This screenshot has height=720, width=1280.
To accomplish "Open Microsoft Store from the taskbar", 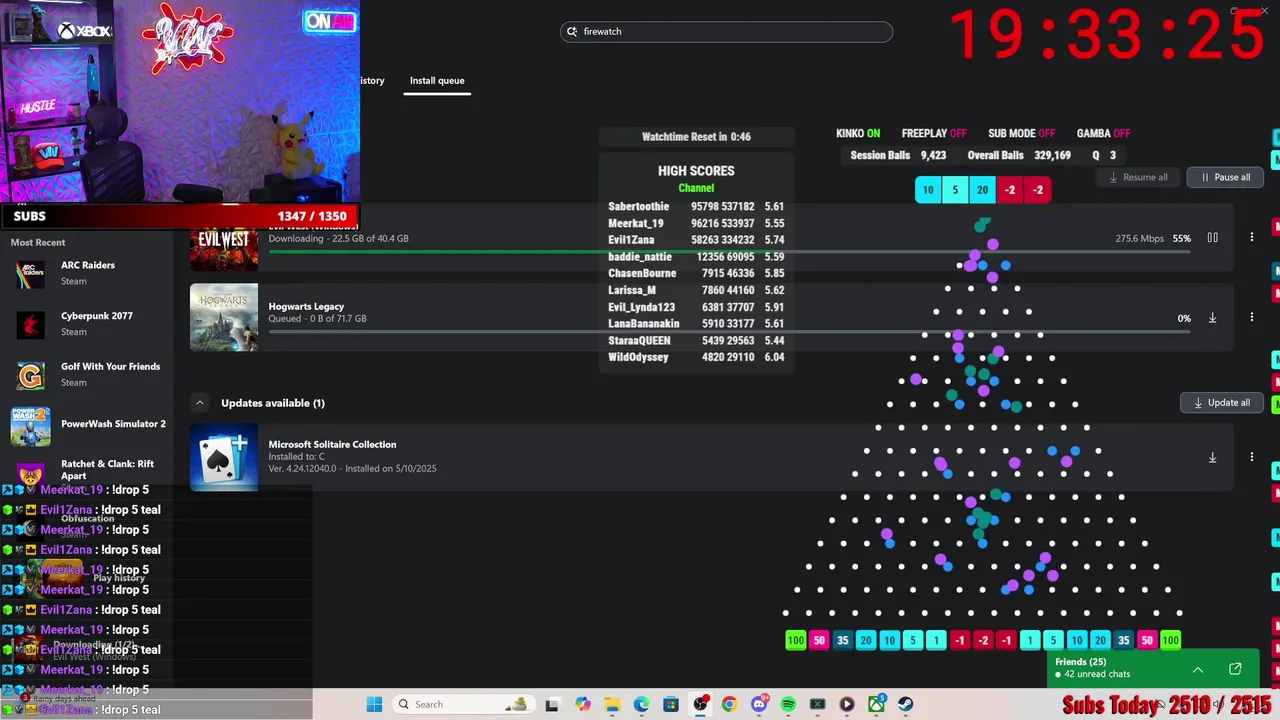I will click(x=671, y=704).
